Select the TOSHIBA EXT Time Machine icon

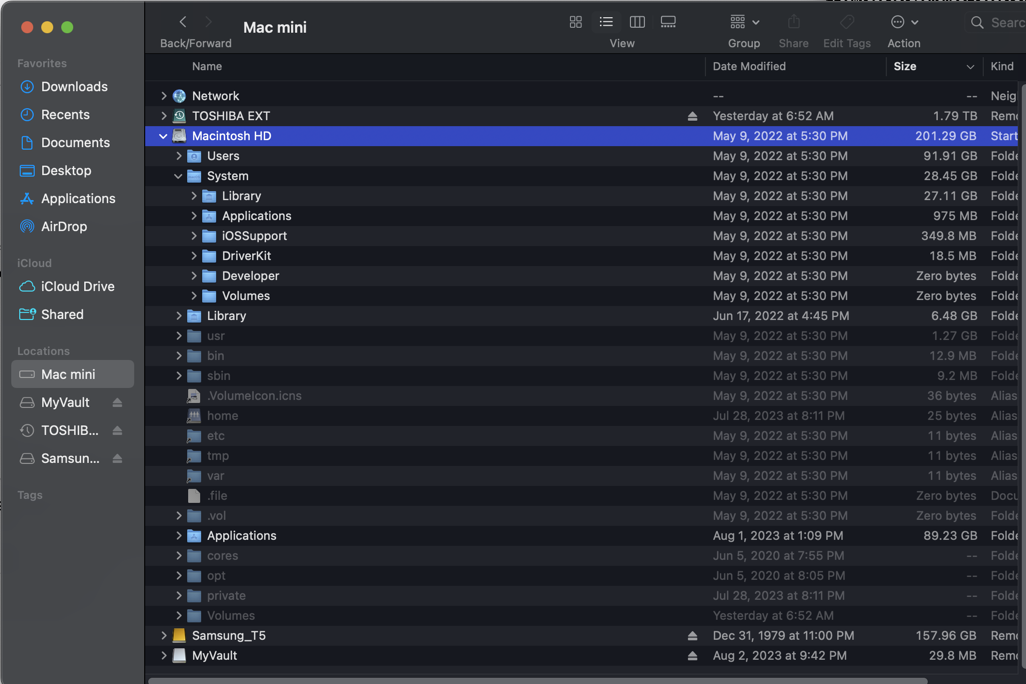coord(179,116)
